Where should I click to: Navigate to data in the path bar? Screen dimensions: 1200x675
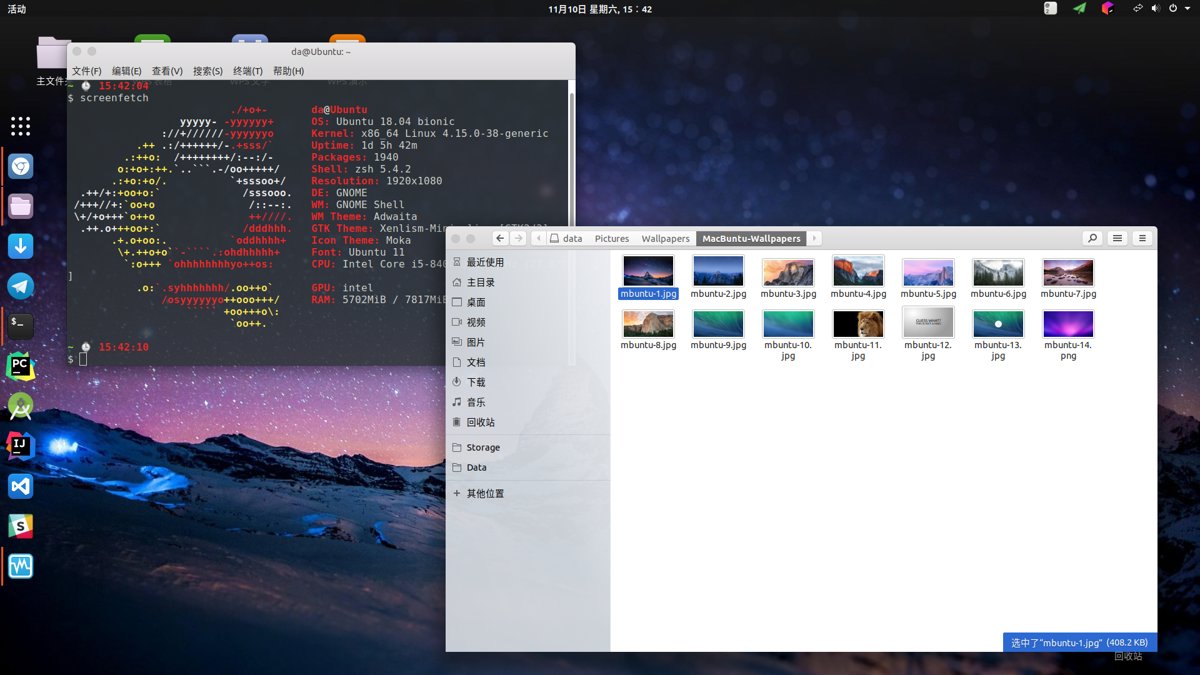point(566,238)
